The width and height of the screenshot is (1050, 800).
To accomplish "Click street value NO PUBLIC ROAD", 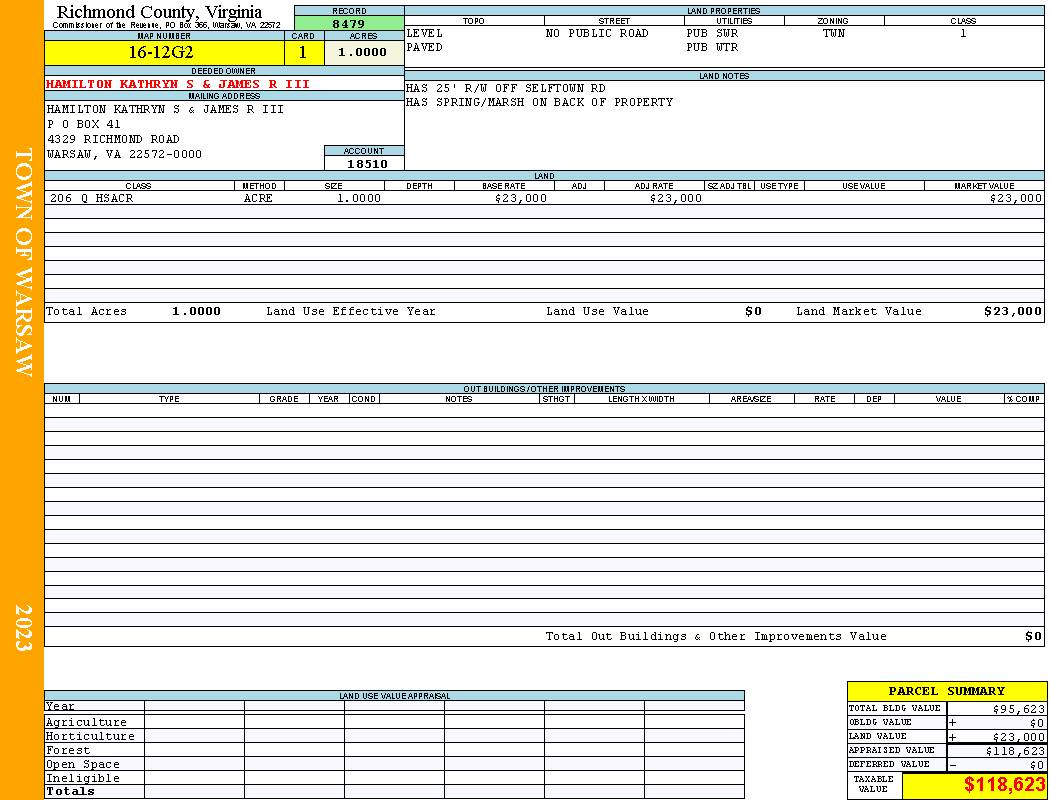I will (x=597, y=33).
